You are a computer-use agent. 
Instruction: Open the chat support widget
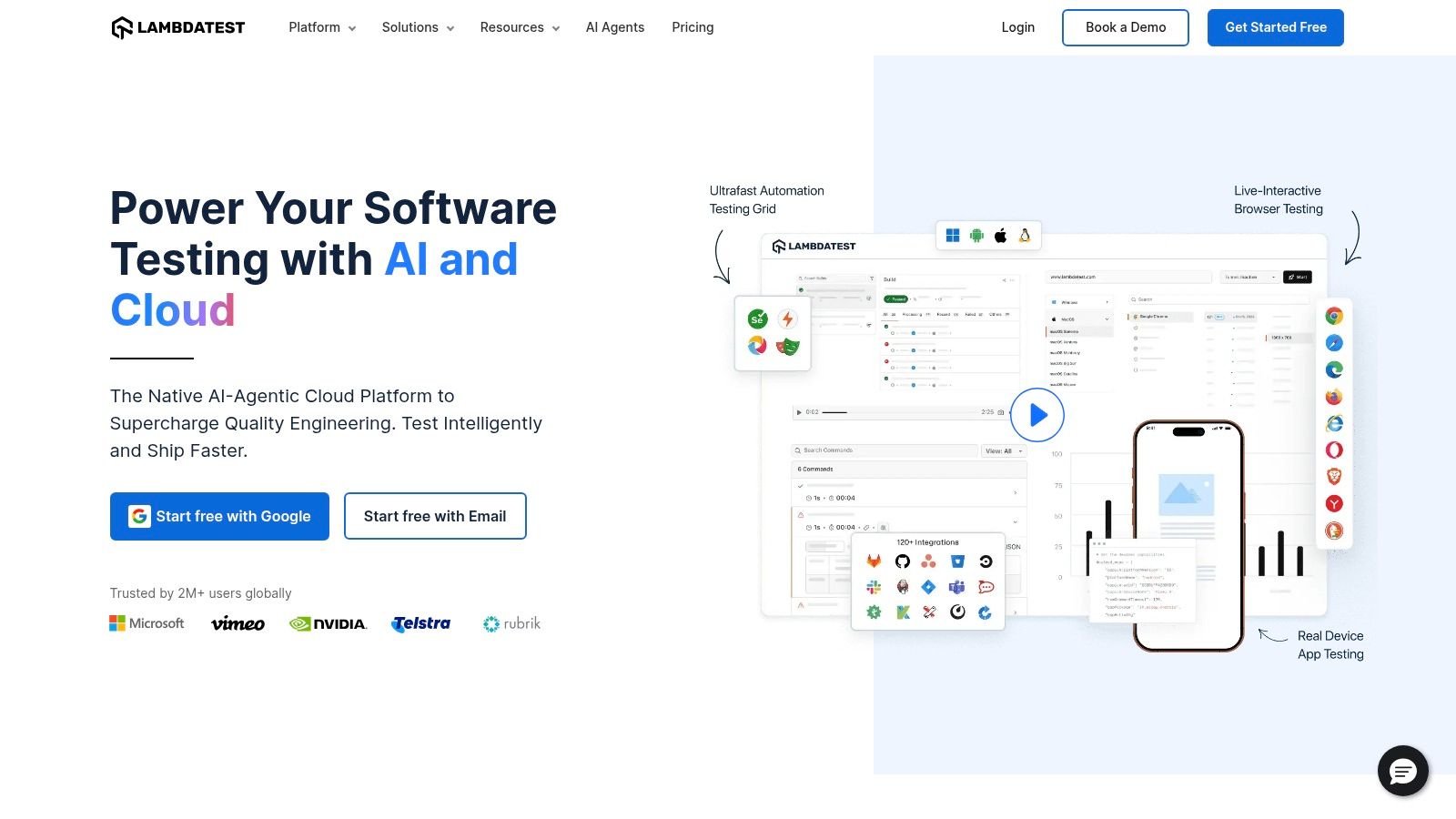pyautogui.click(x=1403, y=771)
